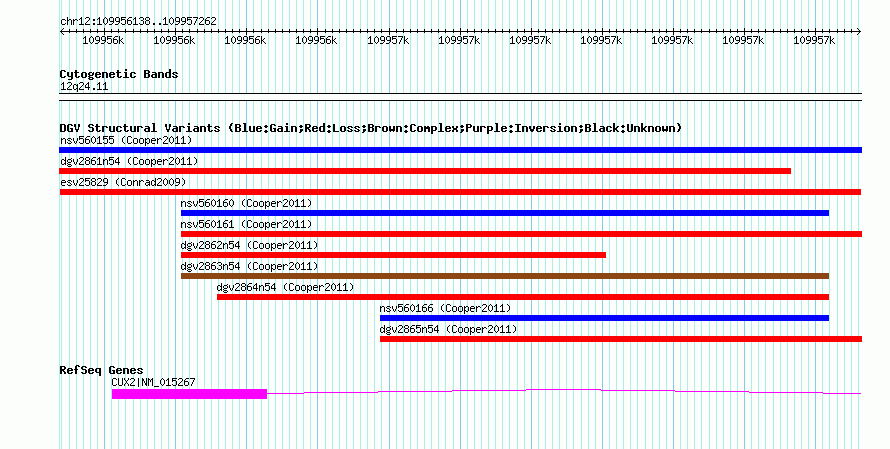Screen dimensions: 890x449
Task: Click the nsv560166 blue gain bar
Action: point(604,318)
